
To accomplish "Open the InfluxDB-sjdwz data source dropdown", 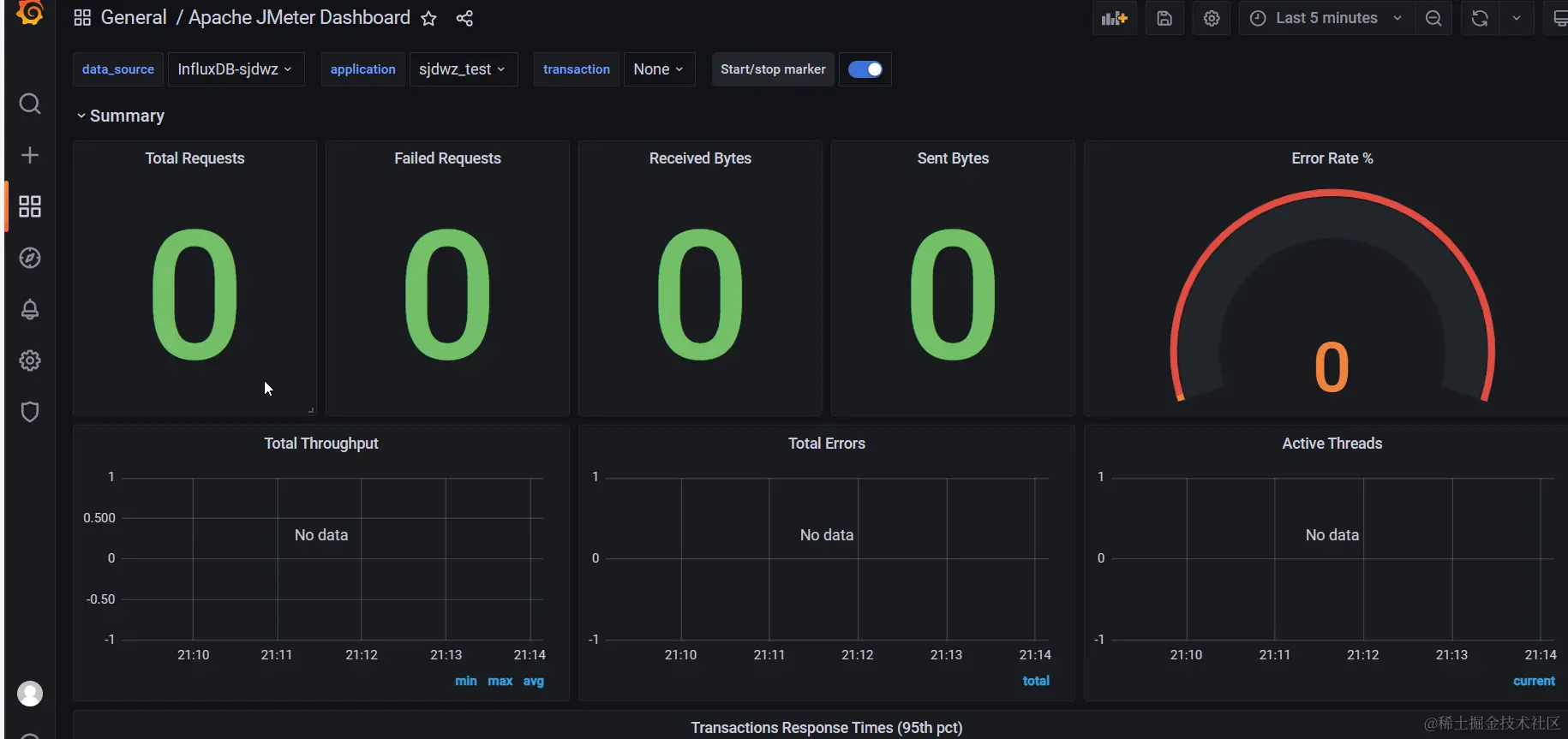I will point(236,69).
